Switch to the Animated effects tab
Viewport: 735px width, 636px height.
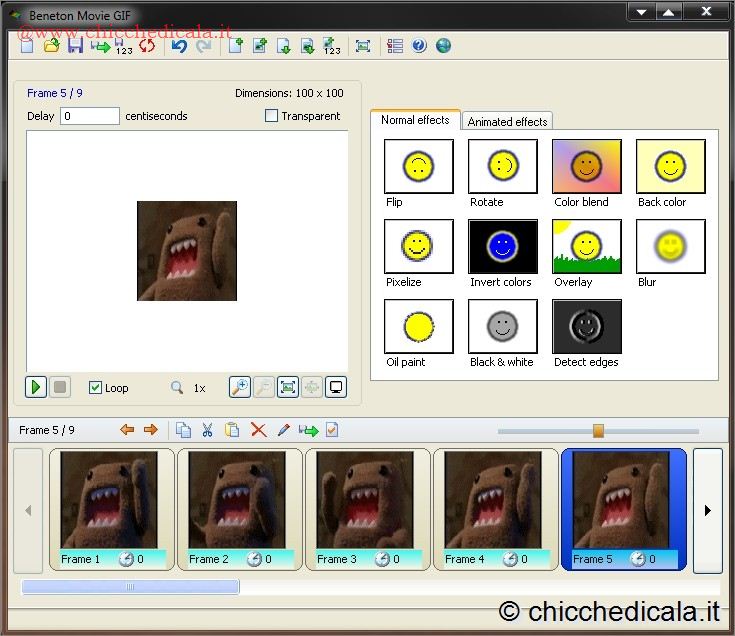coord(507,121)
